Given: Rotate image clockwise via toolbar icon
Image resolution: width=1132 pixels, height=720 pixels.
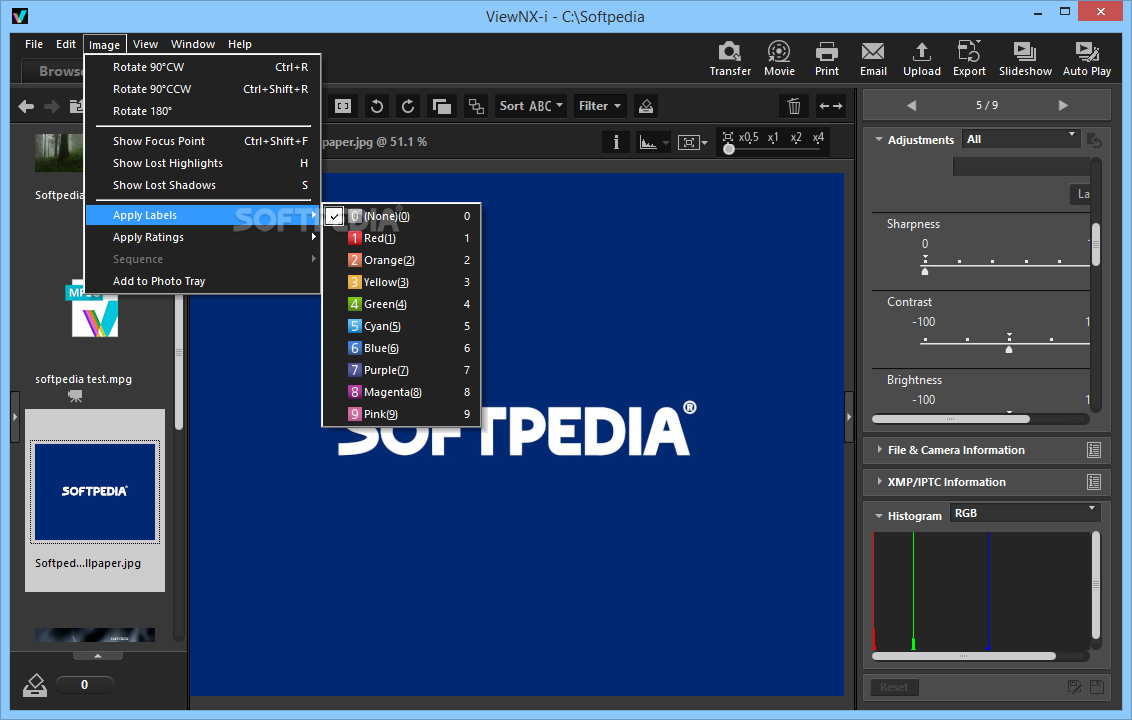Looking at the screenshot, I should pyautogui.click(x=408, y=106).
